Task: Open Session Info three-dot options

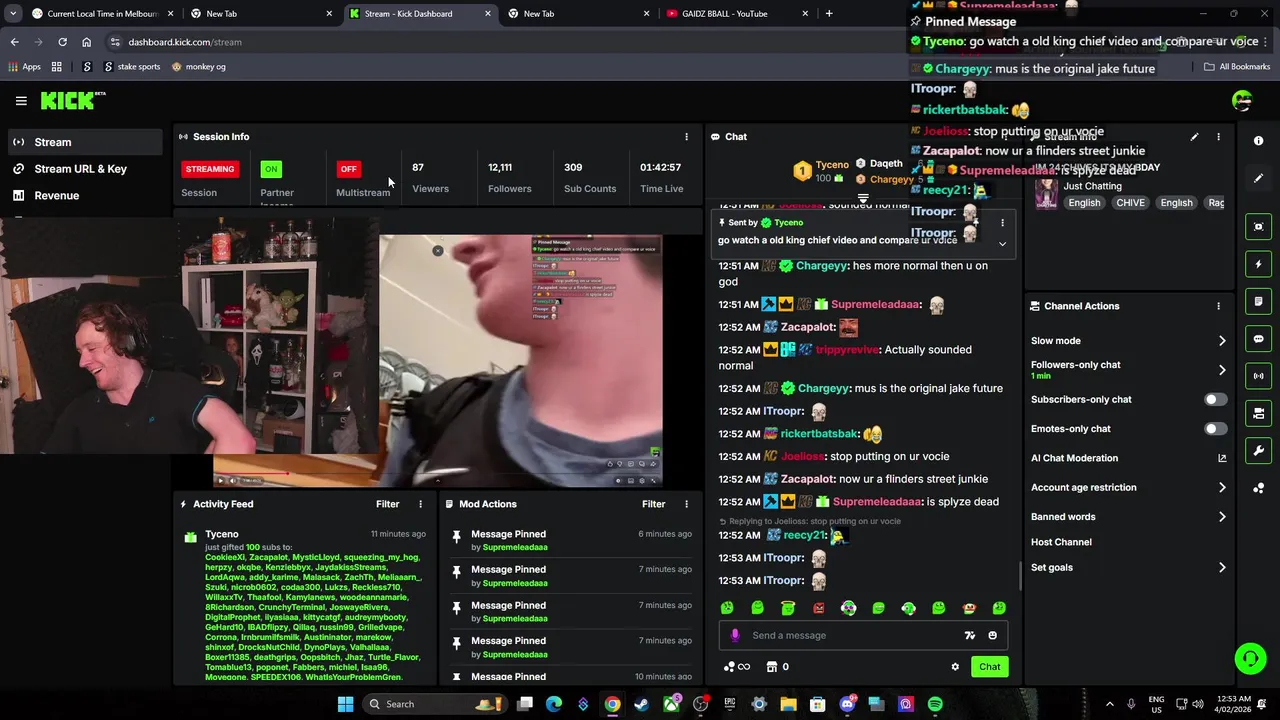Action: [686, 137]
